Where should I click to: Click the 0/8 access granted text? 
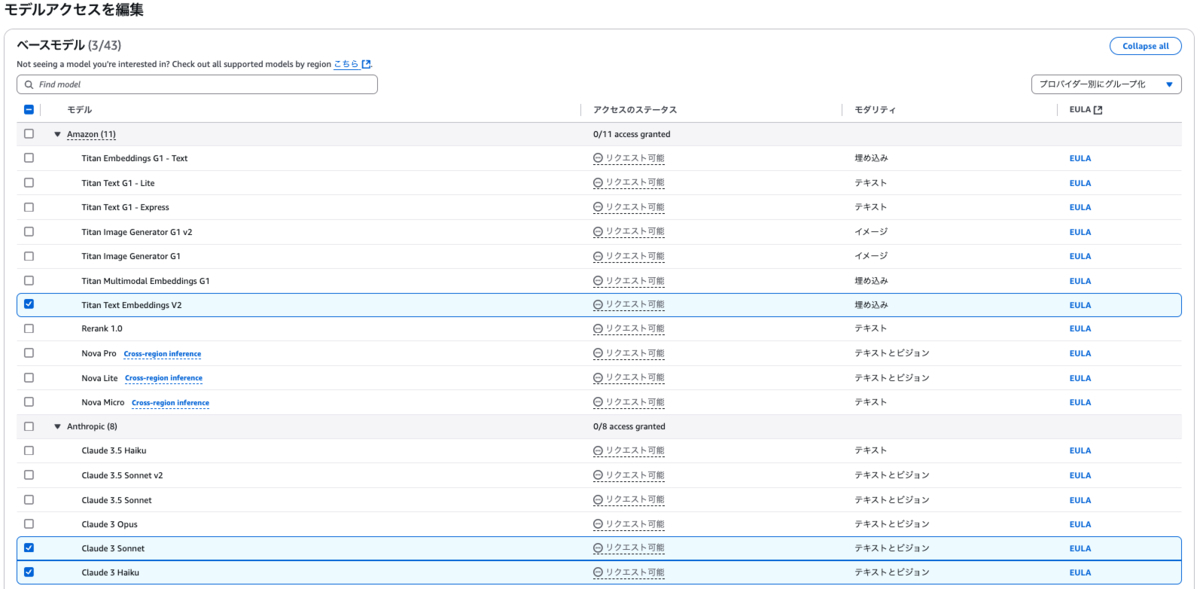(629, 426)
